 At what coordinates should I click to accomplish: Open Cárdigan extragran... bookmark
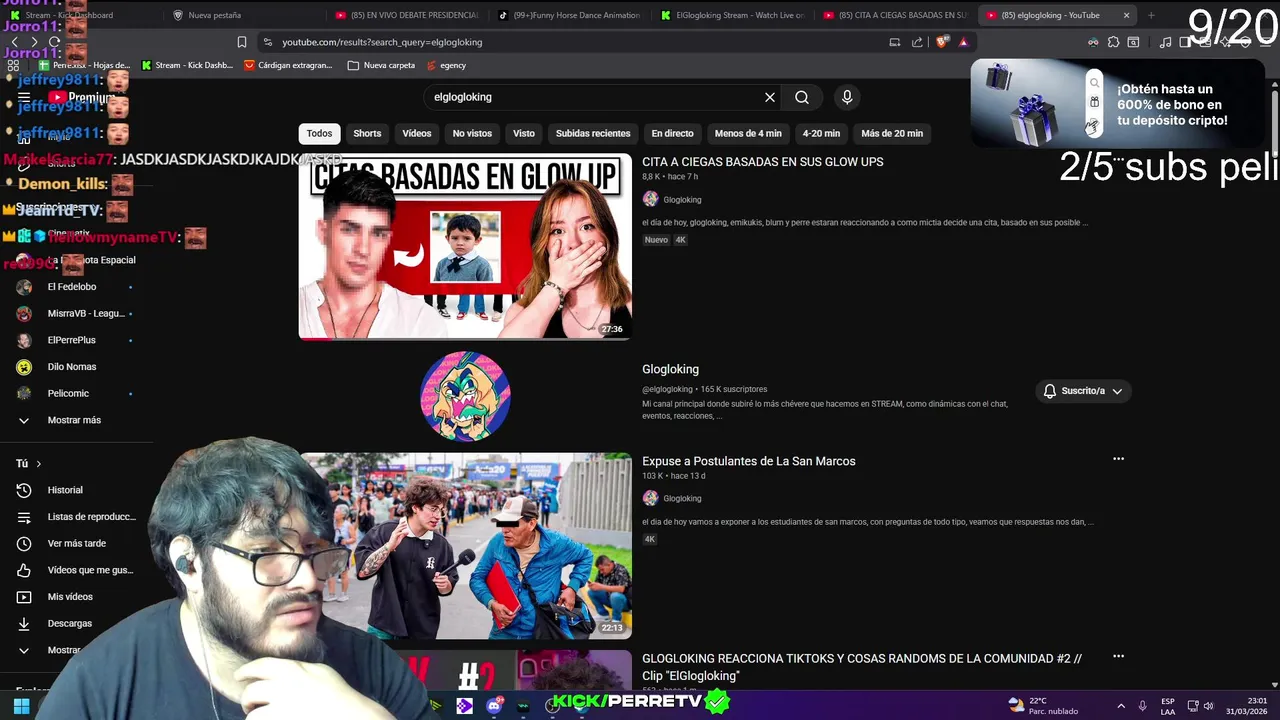pos(287,65)
